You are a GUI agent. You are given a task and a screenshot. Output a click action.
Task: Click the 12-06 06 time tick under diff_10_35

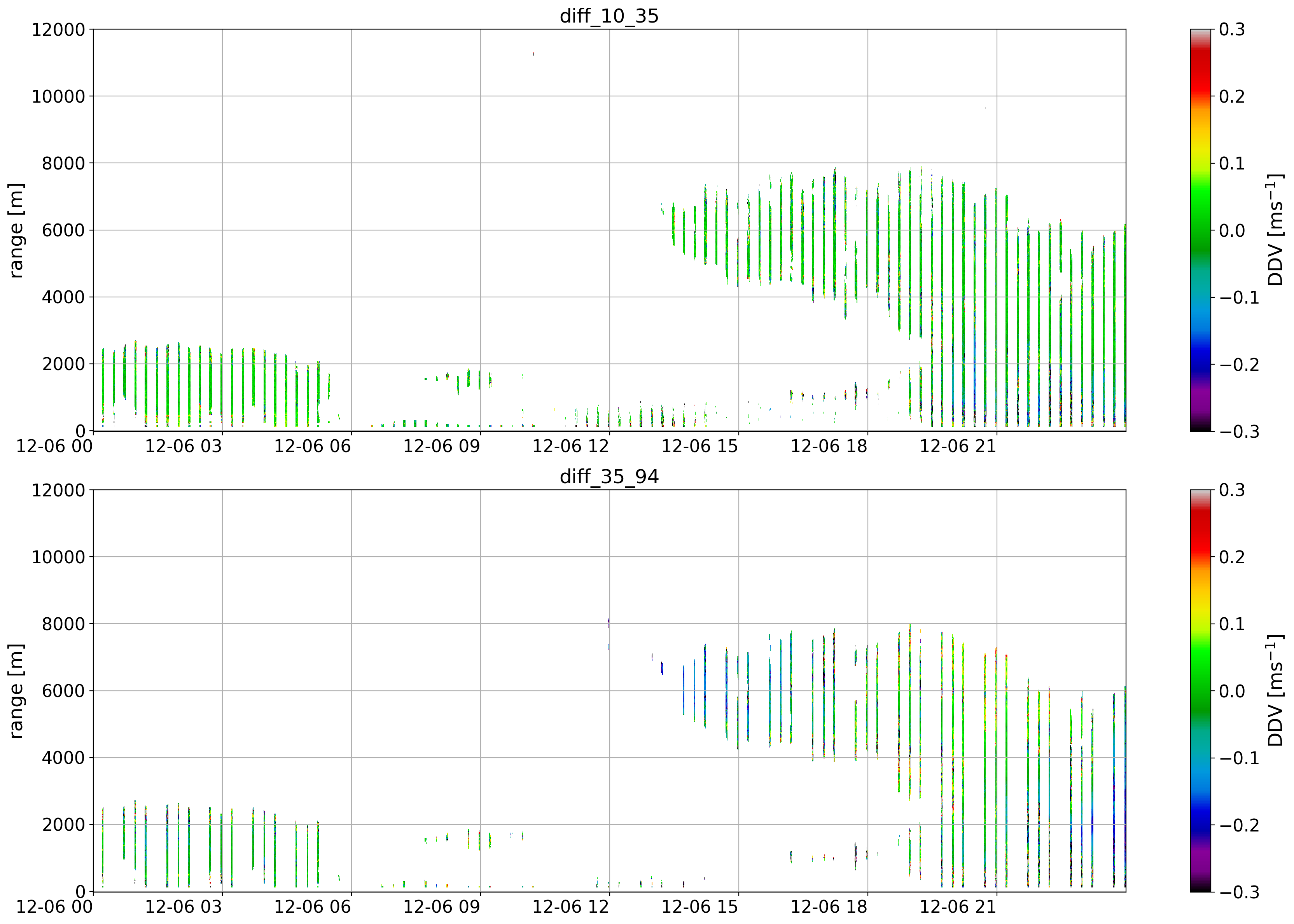(312, 446)
